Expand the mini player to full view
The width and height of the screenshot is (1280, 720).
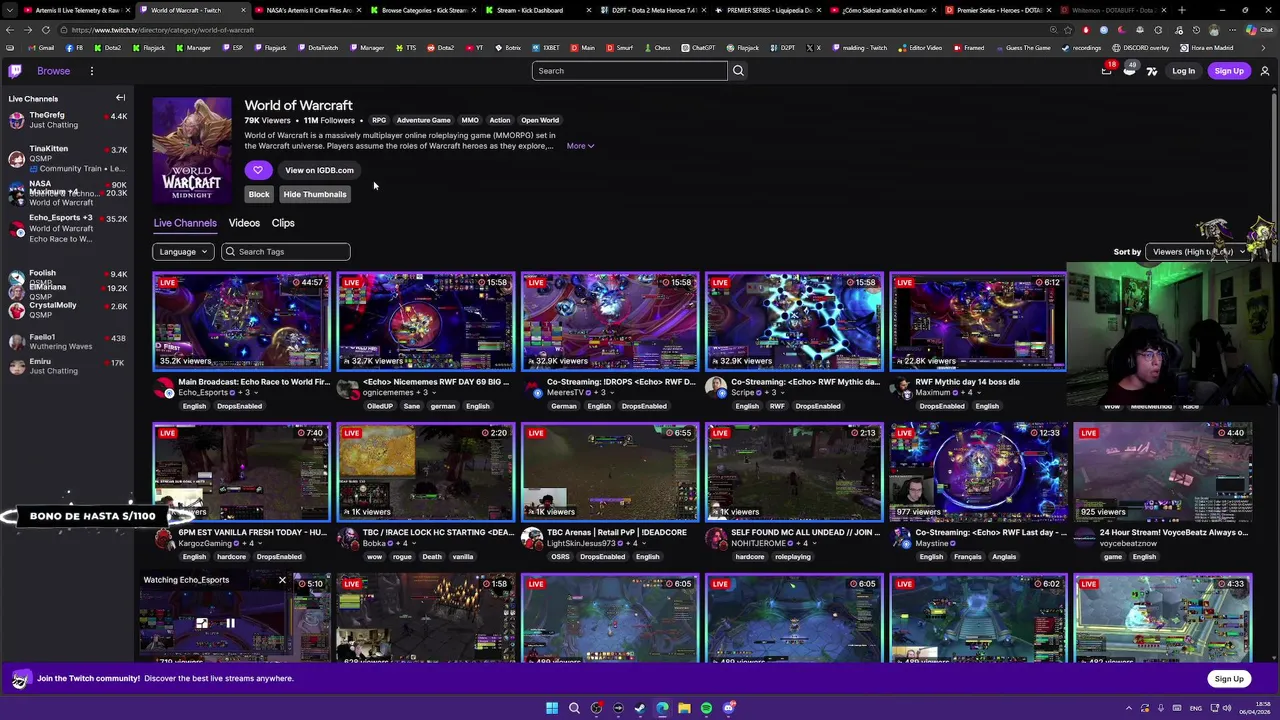[x=202, y=623]
